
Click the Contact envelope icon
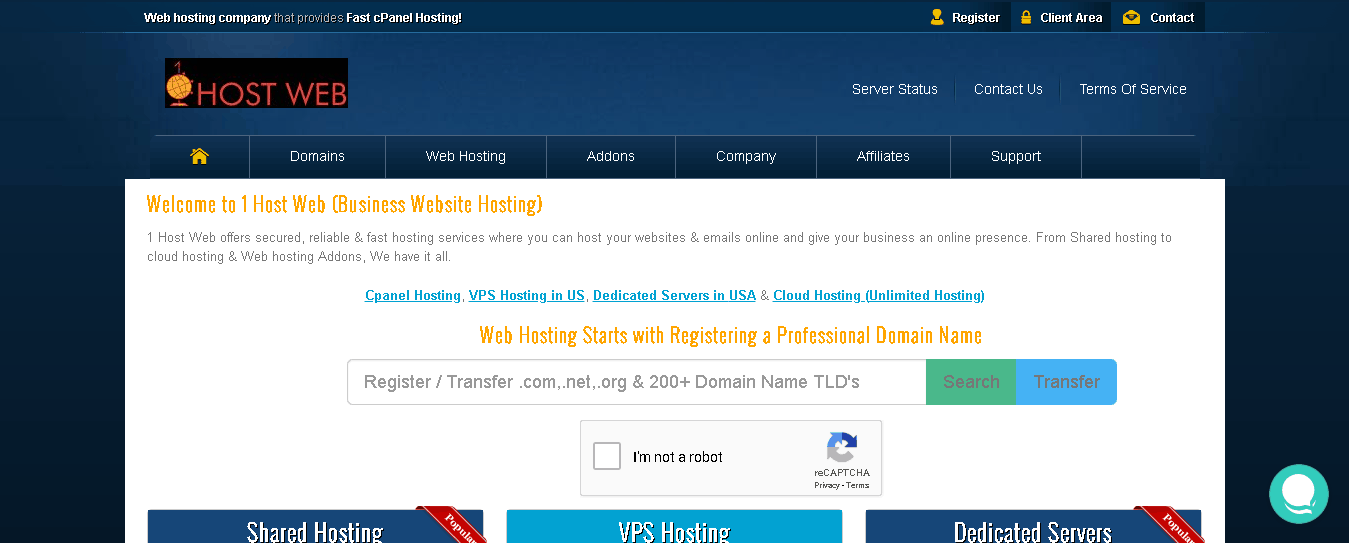pyautogui.click(x=1131, y=17)
